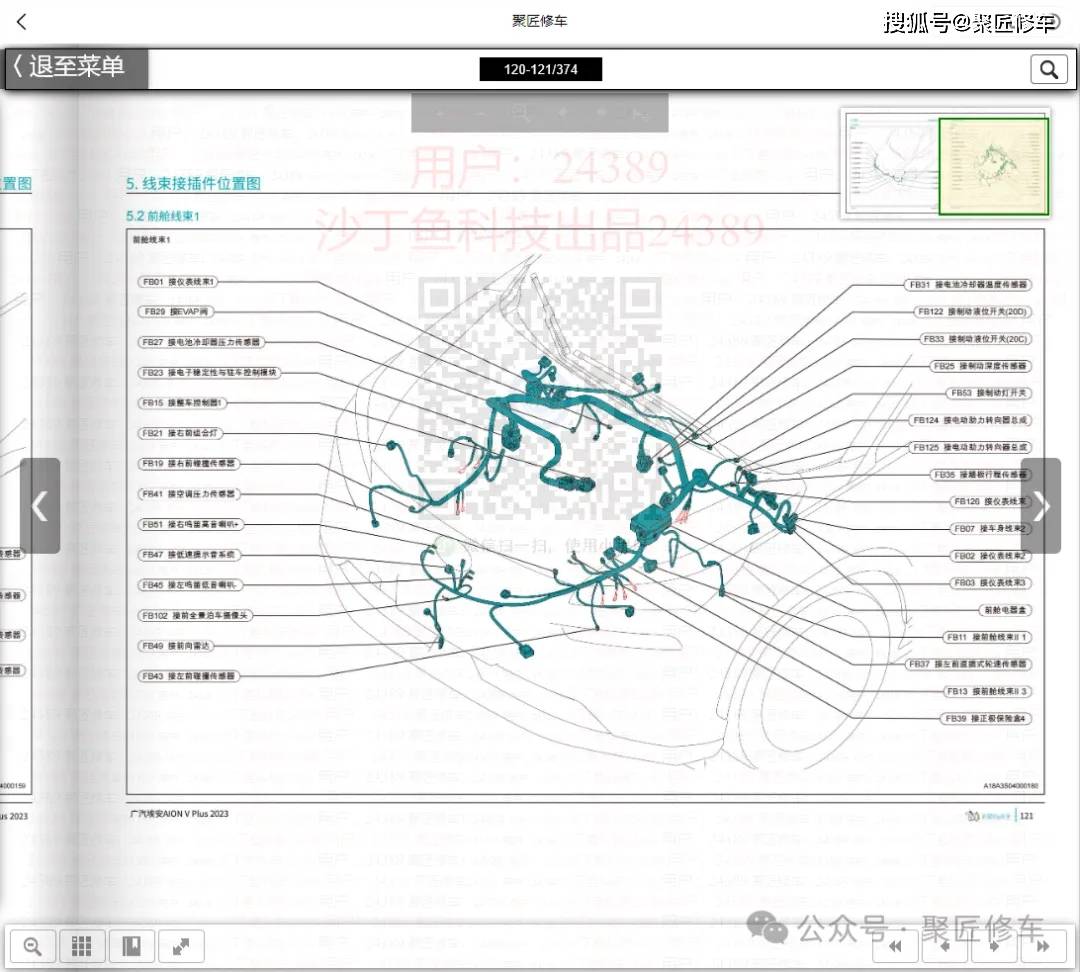Click the 退至菜单 return-to-menu button

tap(76, 68)
